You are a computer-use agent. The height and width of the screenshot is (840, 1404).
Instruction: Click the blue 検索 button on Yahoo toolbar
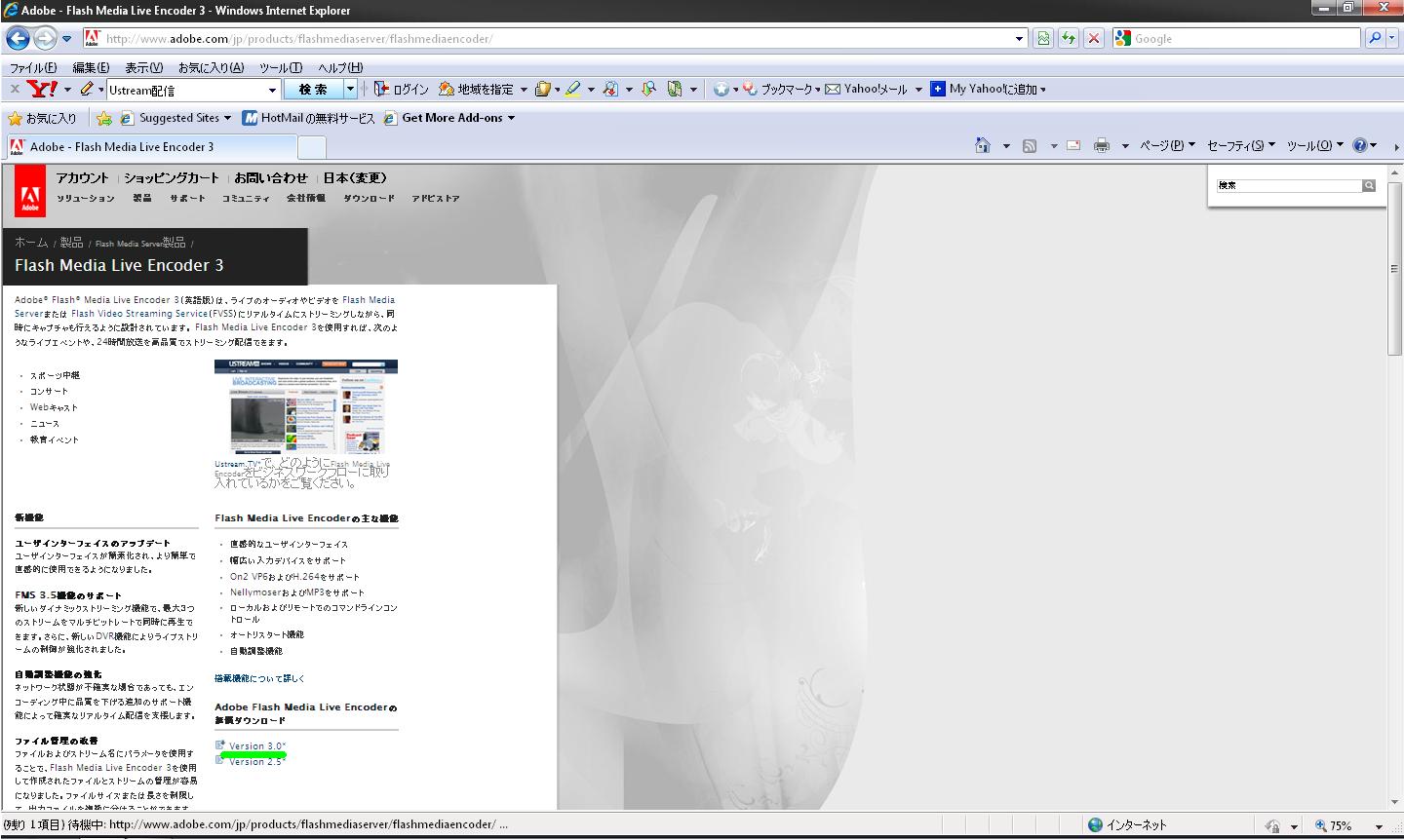(313, 89)
